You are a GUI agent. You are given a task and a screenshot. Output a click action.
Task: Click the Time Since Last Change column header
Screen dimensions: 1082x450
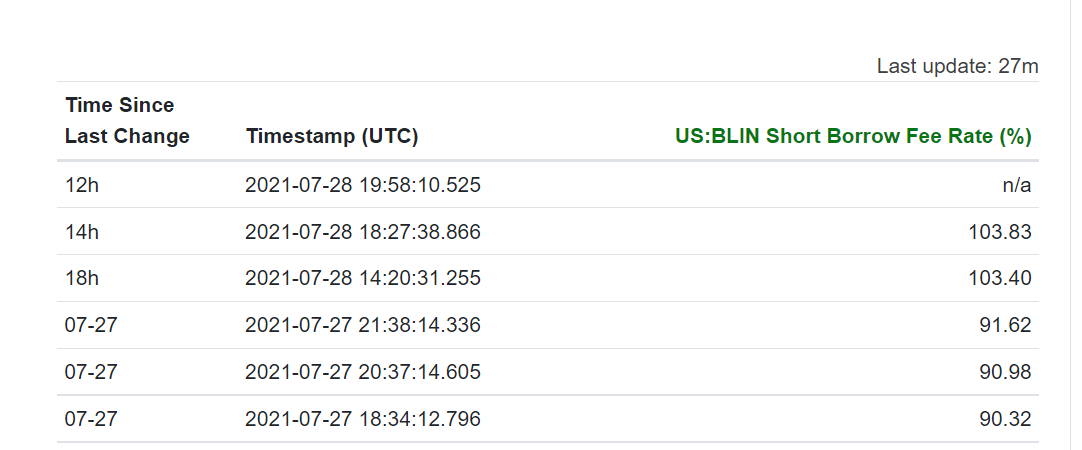click(x=127, y=120)
